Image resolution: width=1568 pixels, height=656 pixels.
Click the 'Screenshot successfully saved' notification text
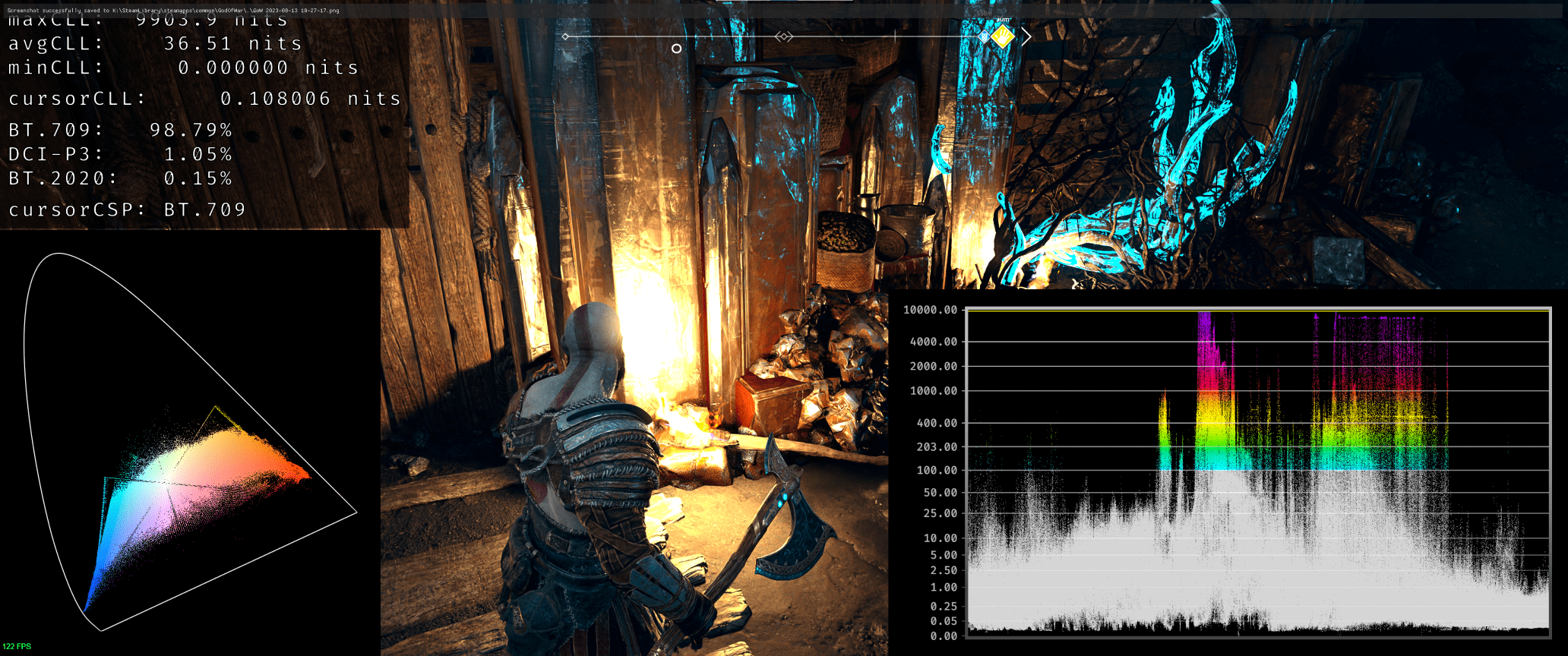(x=173, y=11)
